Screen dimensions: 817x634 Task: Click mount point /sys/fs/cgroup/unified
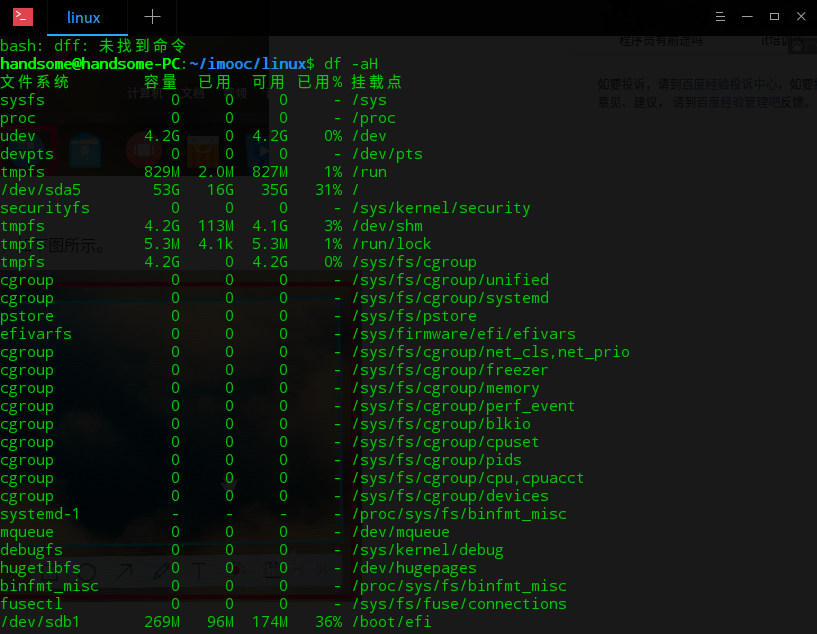tap(450, 280)
